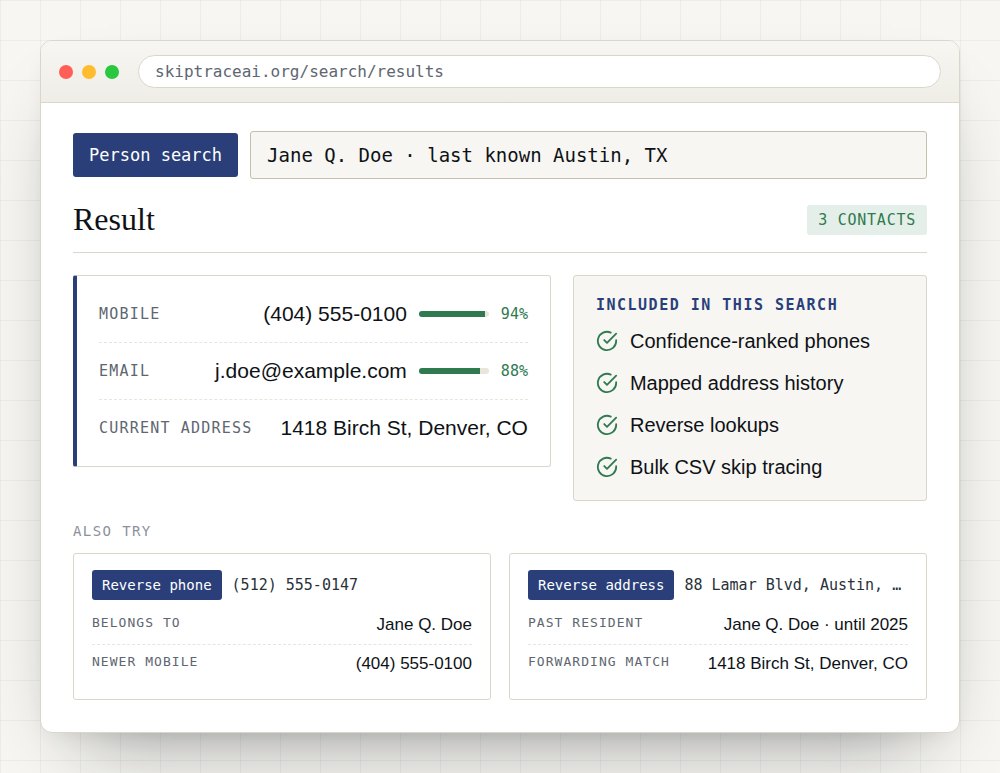Click the Reverse address button
Image resolution: width=1000 pixels, height=773 pixels.
click(x=601, y=585)
